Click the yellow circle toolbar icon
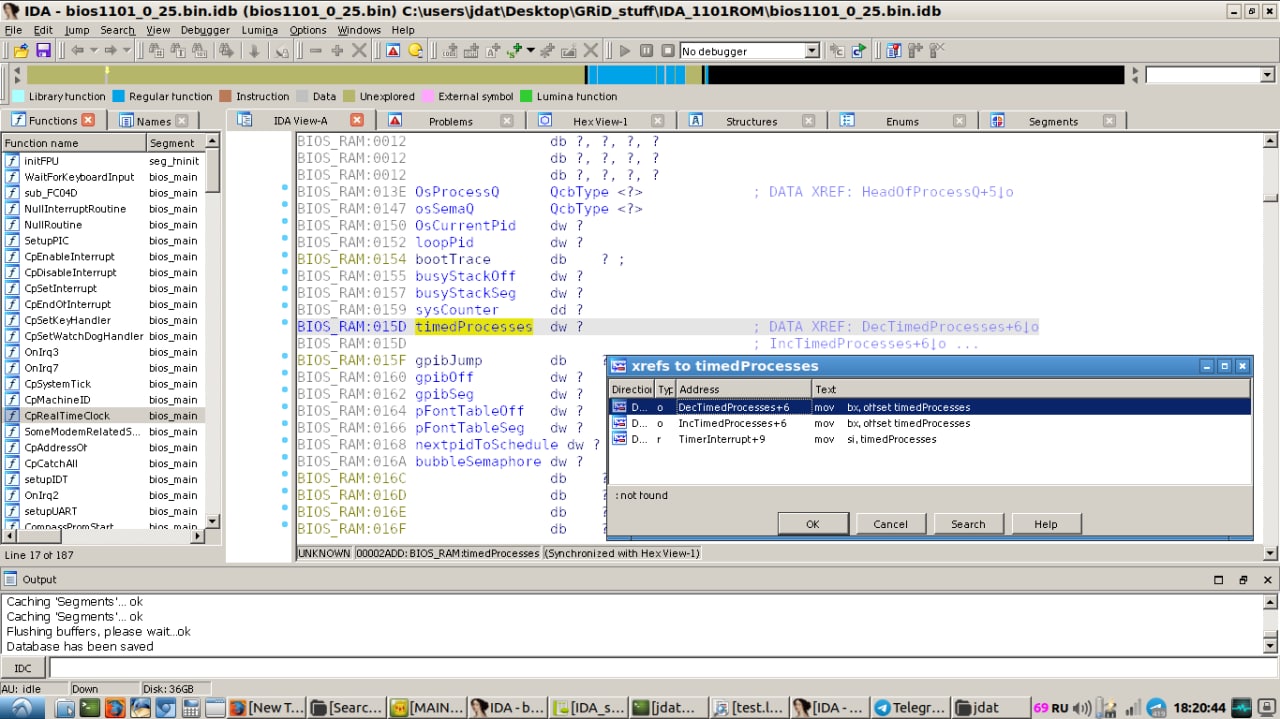Viewport: 1280px width, 719px height. pos(415,50)
